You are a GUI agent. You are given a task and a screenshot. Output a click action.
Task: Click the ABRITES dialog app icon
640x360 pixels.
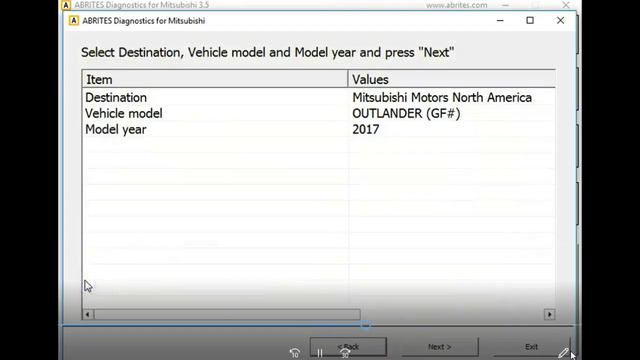tap(73, 21)
